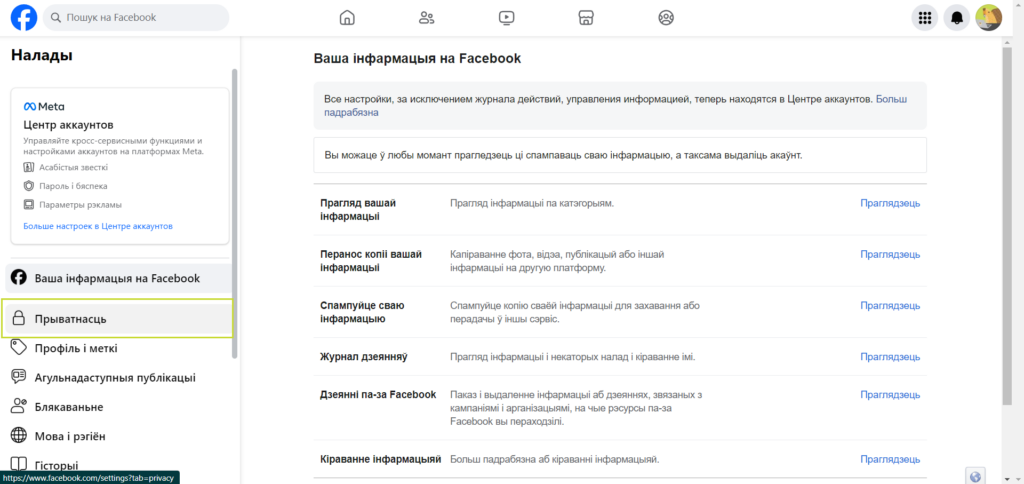Open the Friends icon in top bar

pos(426,18)
